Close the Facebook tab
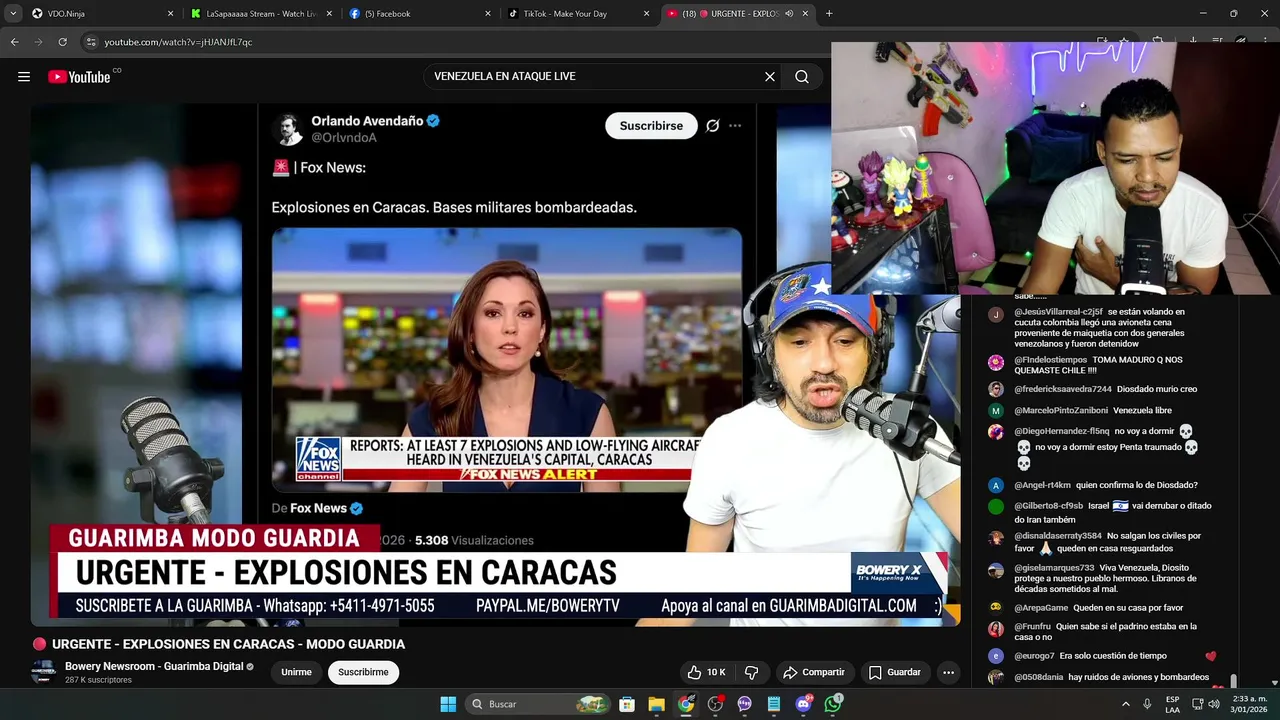1280x720 pixels. click(x=488, y=14)
